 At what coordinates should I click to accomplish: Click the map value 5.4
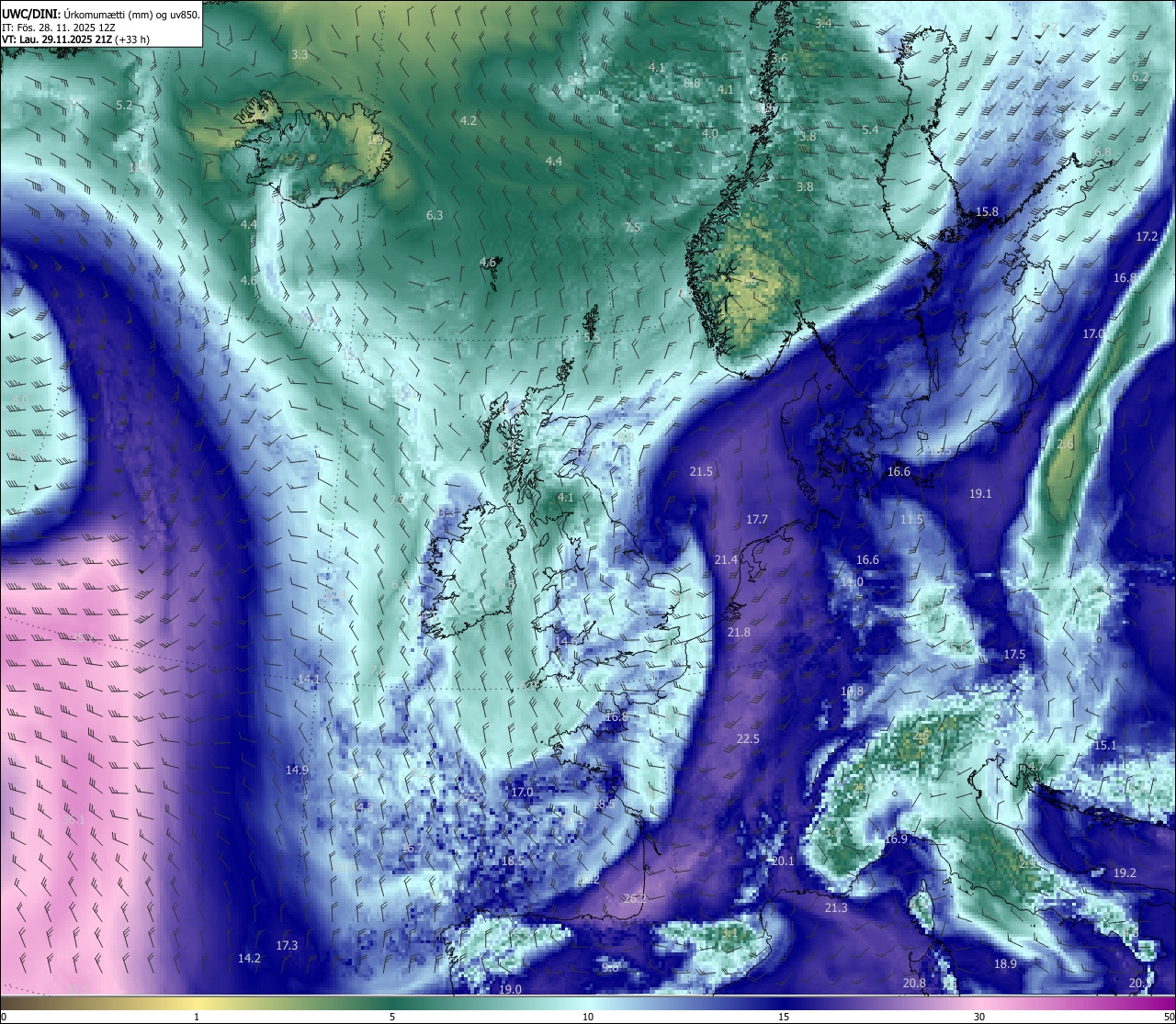tap(870, 130)
